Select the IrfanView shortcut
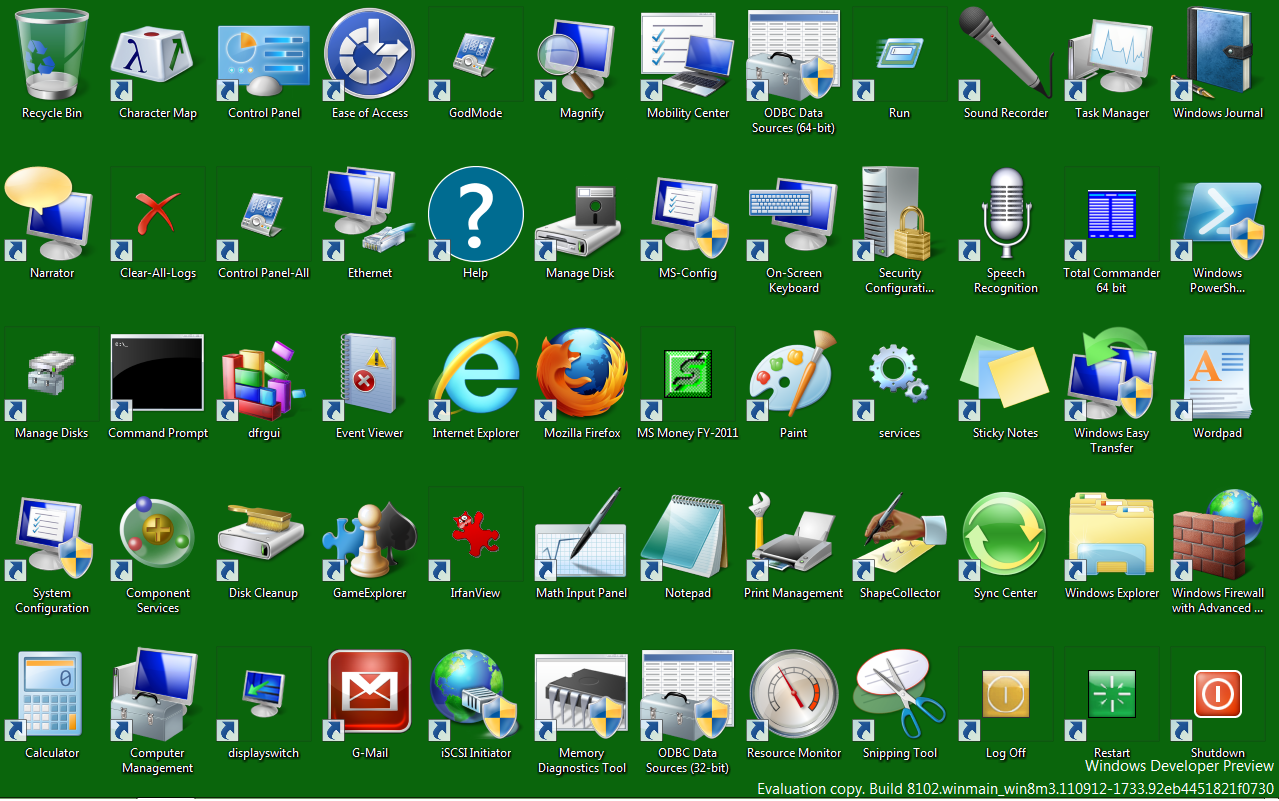The width and height of the screenshot is (1279, 801). 476,534
